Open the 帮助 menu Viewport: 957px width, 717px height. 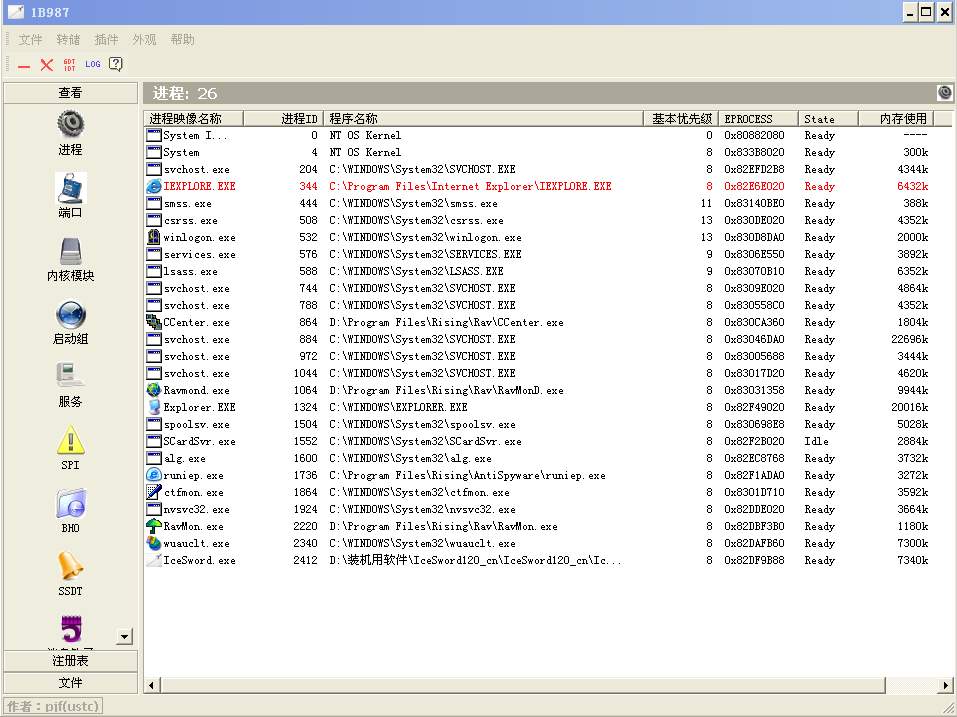click(x=182, y=40)
